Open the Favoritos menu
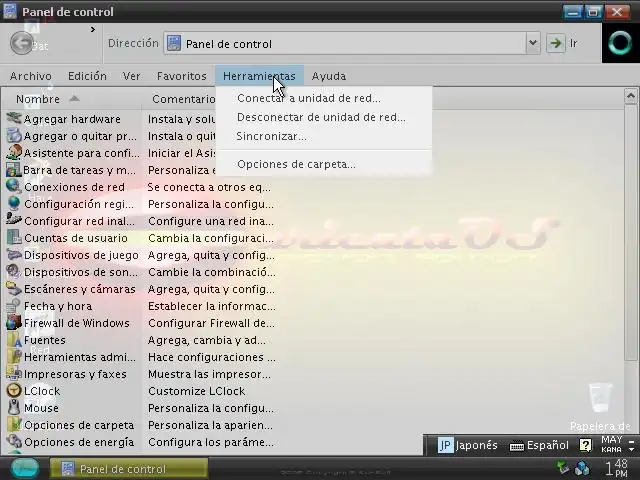This screenshot has width=640, height=480. click(x=182, y=76)
